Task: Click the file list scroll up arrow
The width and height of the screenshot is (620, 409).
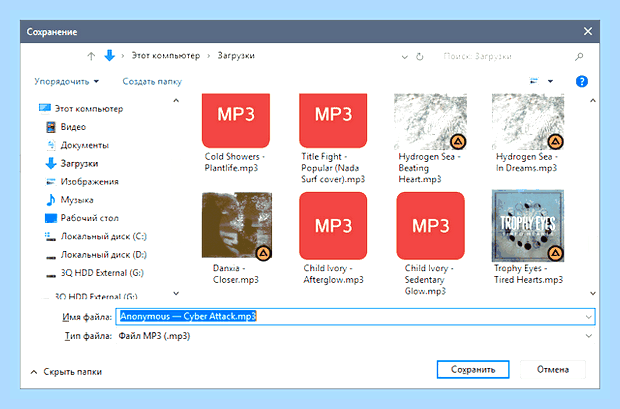Action: [592, 101]
